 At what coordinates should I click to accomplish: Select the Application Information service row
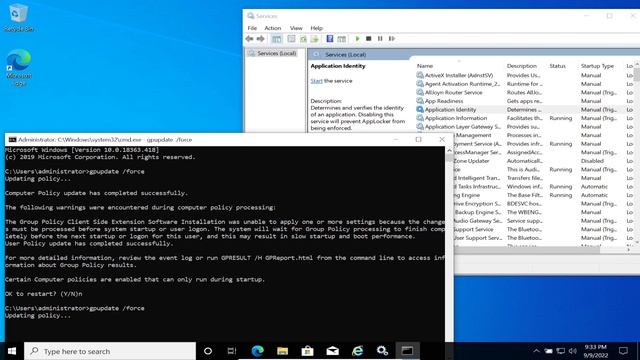(524, 118)
